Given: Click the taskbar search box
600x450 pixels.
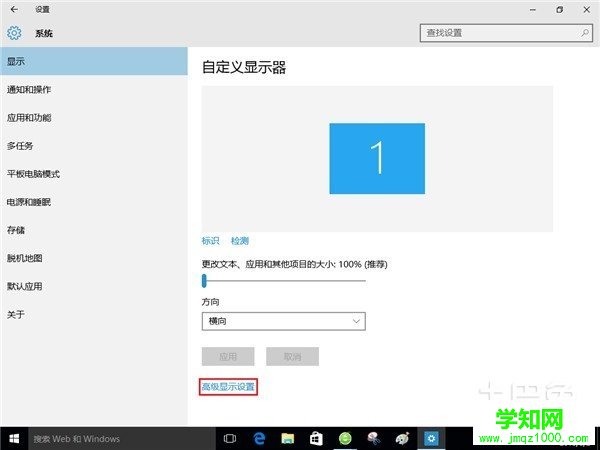Looking at the screenshot, I should pos(122,439).
